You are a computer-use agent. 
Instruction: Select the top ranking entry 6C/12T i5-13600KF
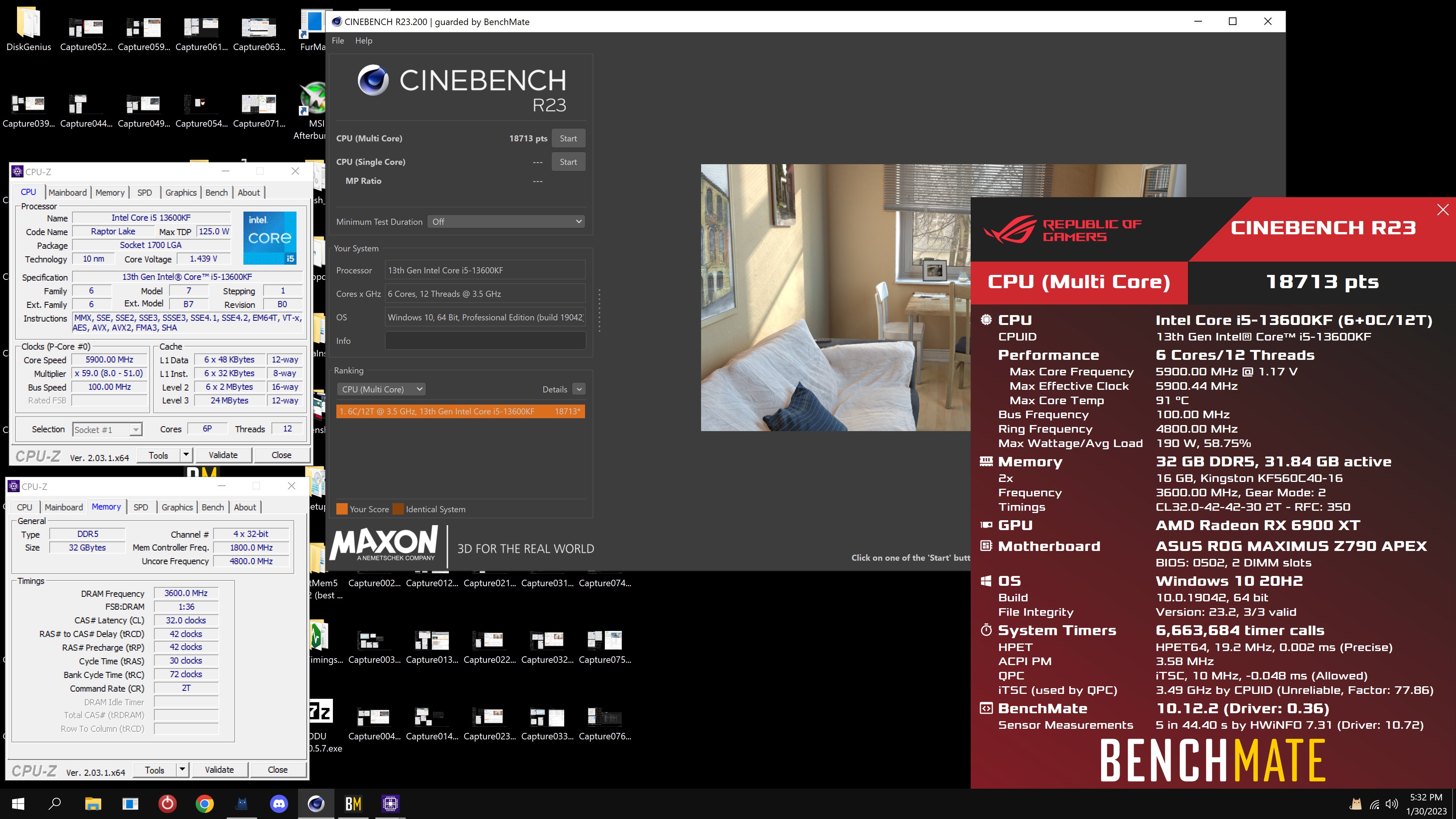(x=460, y=411)
